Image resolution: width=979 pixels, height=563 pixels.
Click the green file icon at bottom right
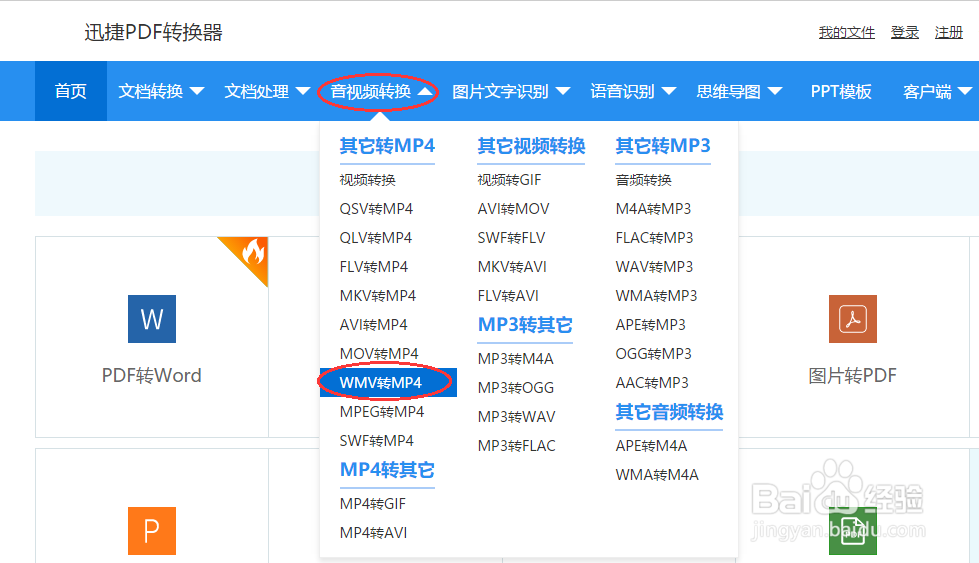[x=853, y=532]
